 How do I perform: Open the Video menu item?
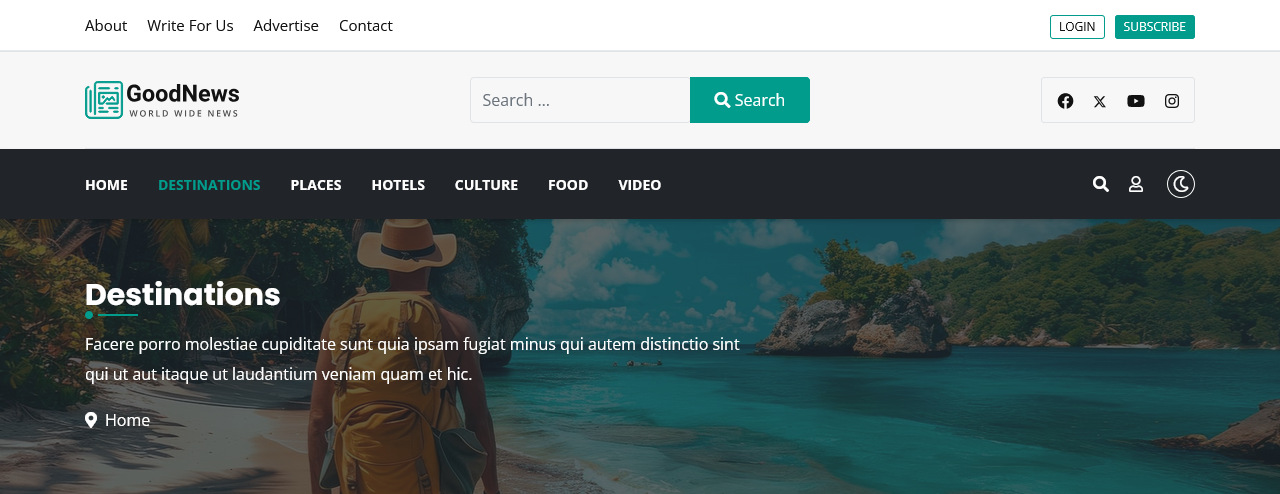coord(639,185)
